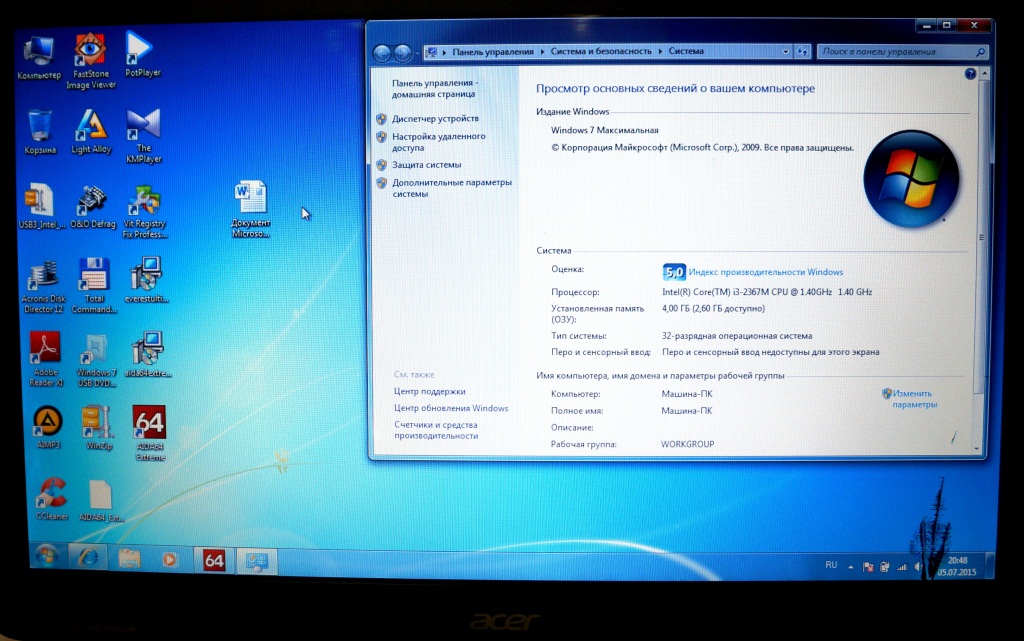Go to Система и безопасность in breadcrumb

click(601, 52)
